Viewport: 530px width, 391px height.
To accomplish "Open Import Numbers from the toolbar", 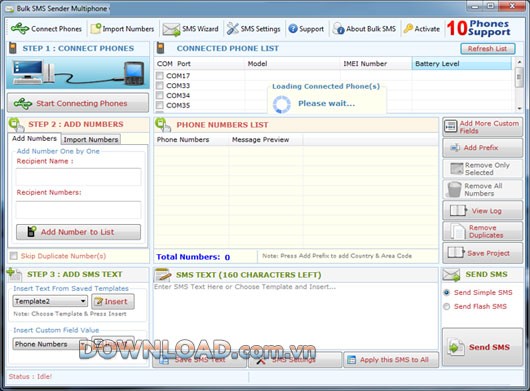I will (122, 29).
